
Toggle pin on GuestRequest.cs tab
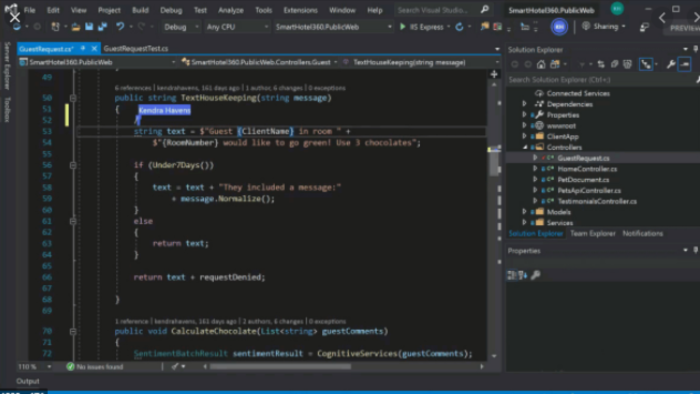(x=83, y=48)
